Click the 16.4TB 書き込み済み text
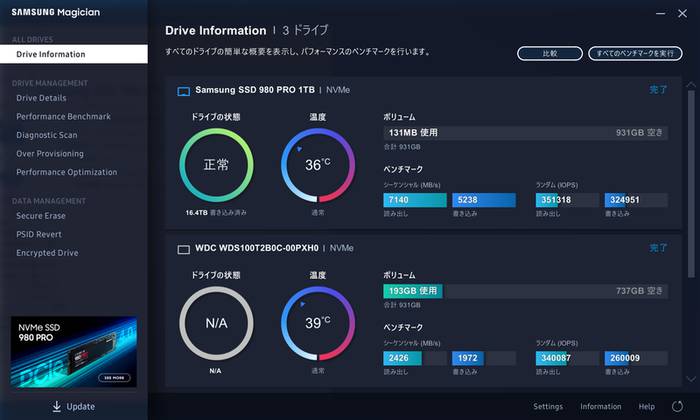This screenshot has width=700, height=420. [216, 213]
